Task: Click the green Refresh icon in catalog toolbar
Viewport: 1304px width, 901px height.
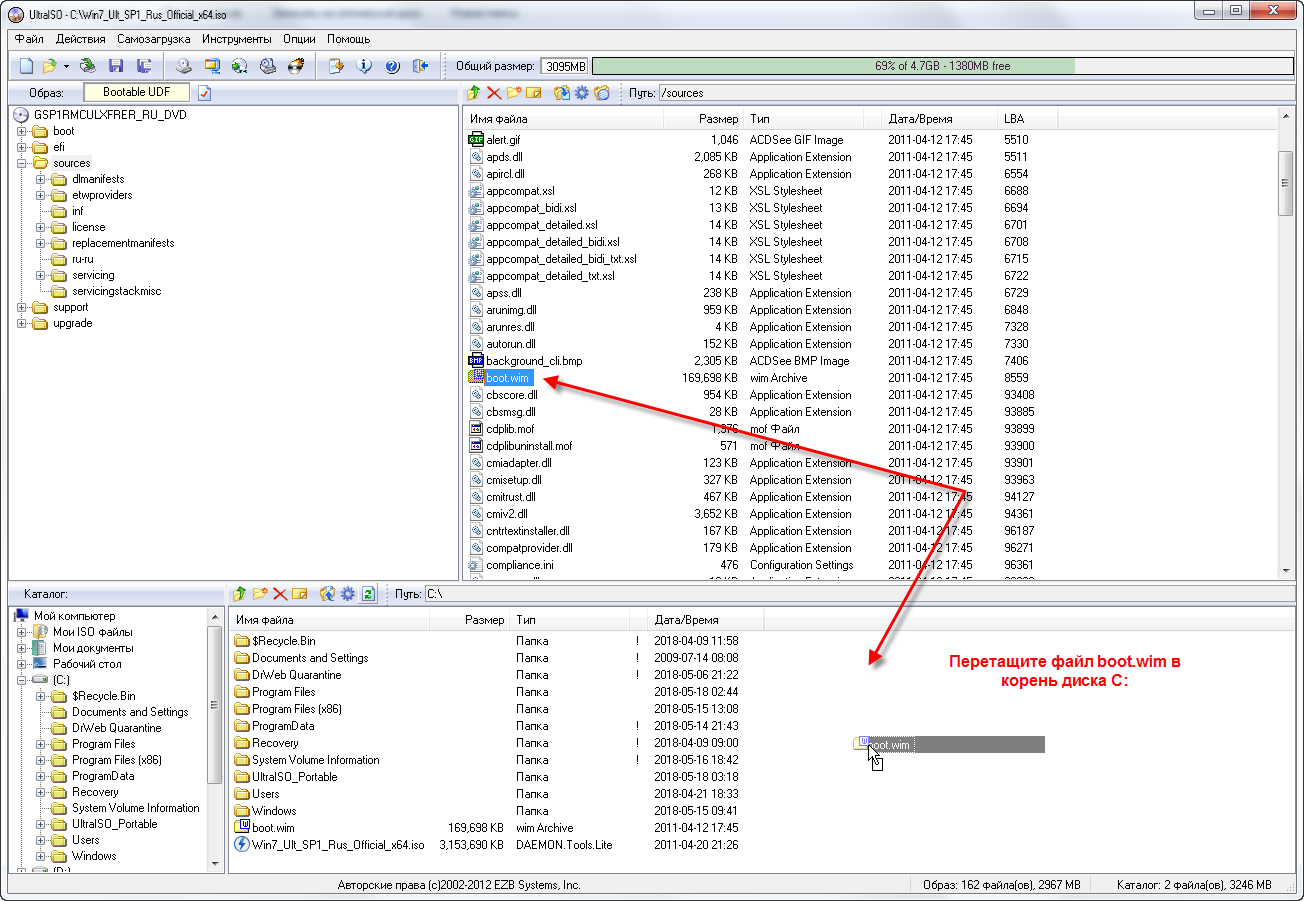Action: (x=368, y=594)
